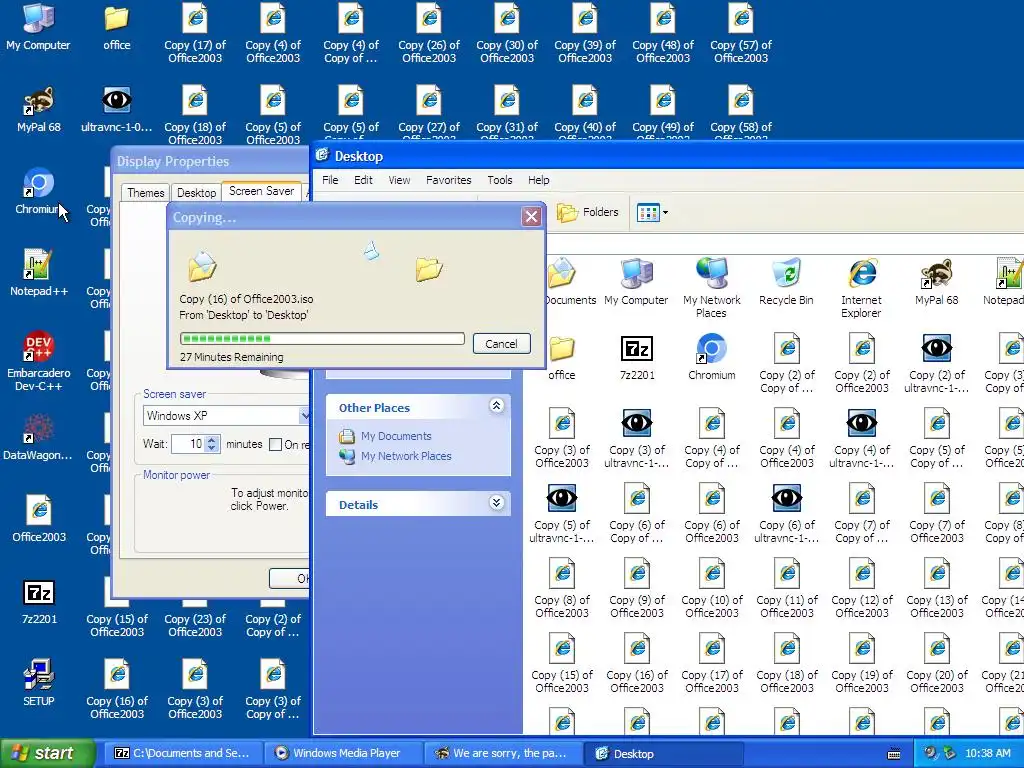Cancel the file copy operation

point(501,344)
